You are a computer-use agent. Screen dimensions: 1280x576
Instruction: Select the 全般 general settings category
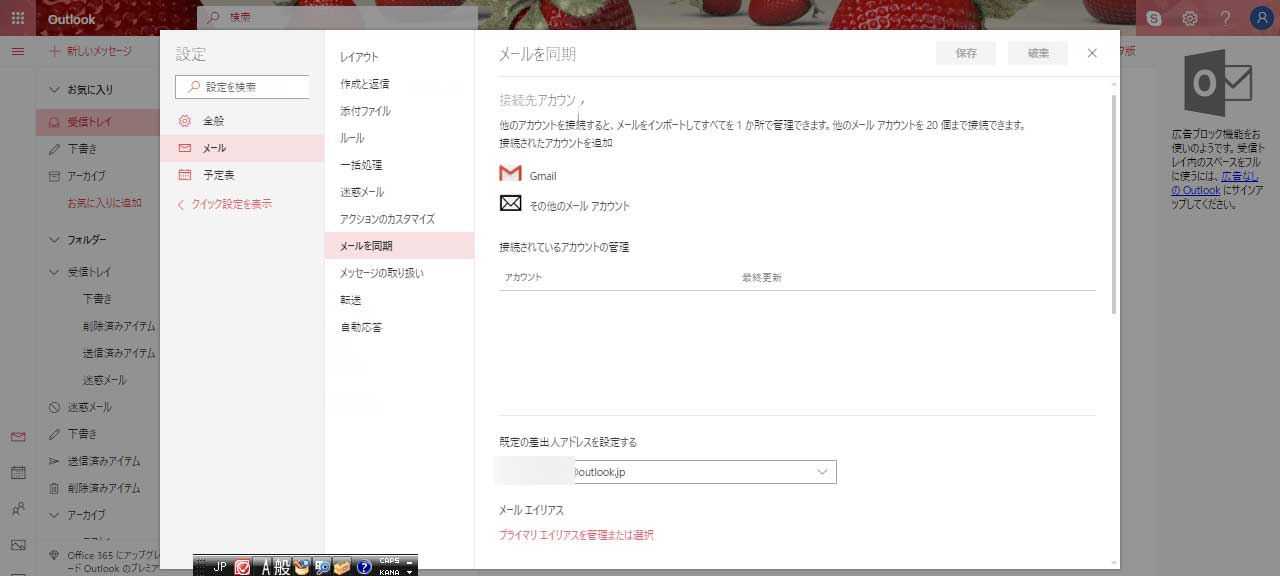click(214, 121)
